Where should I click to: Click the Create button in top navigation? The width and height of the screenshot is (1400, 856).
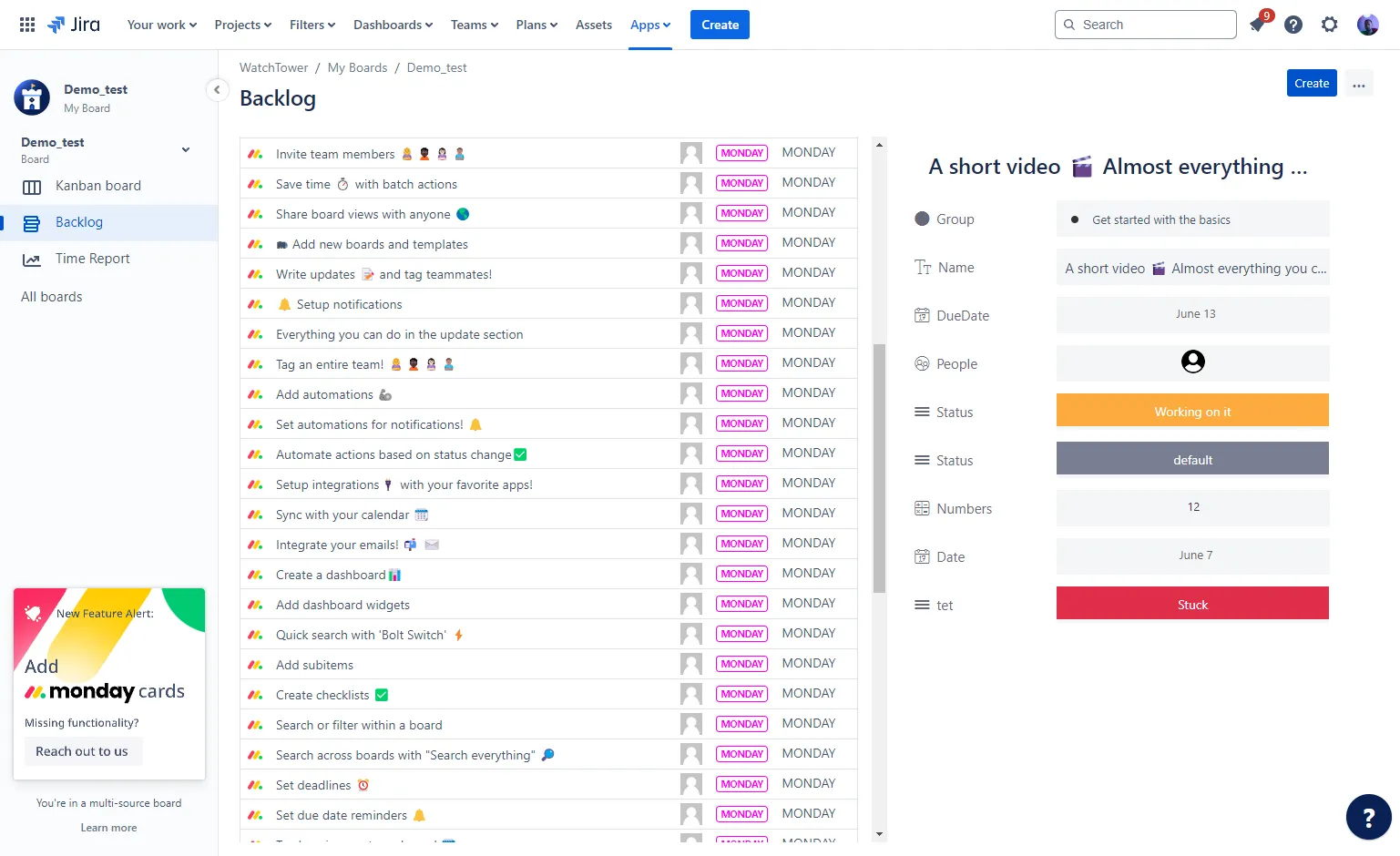(x=720, y=25)
